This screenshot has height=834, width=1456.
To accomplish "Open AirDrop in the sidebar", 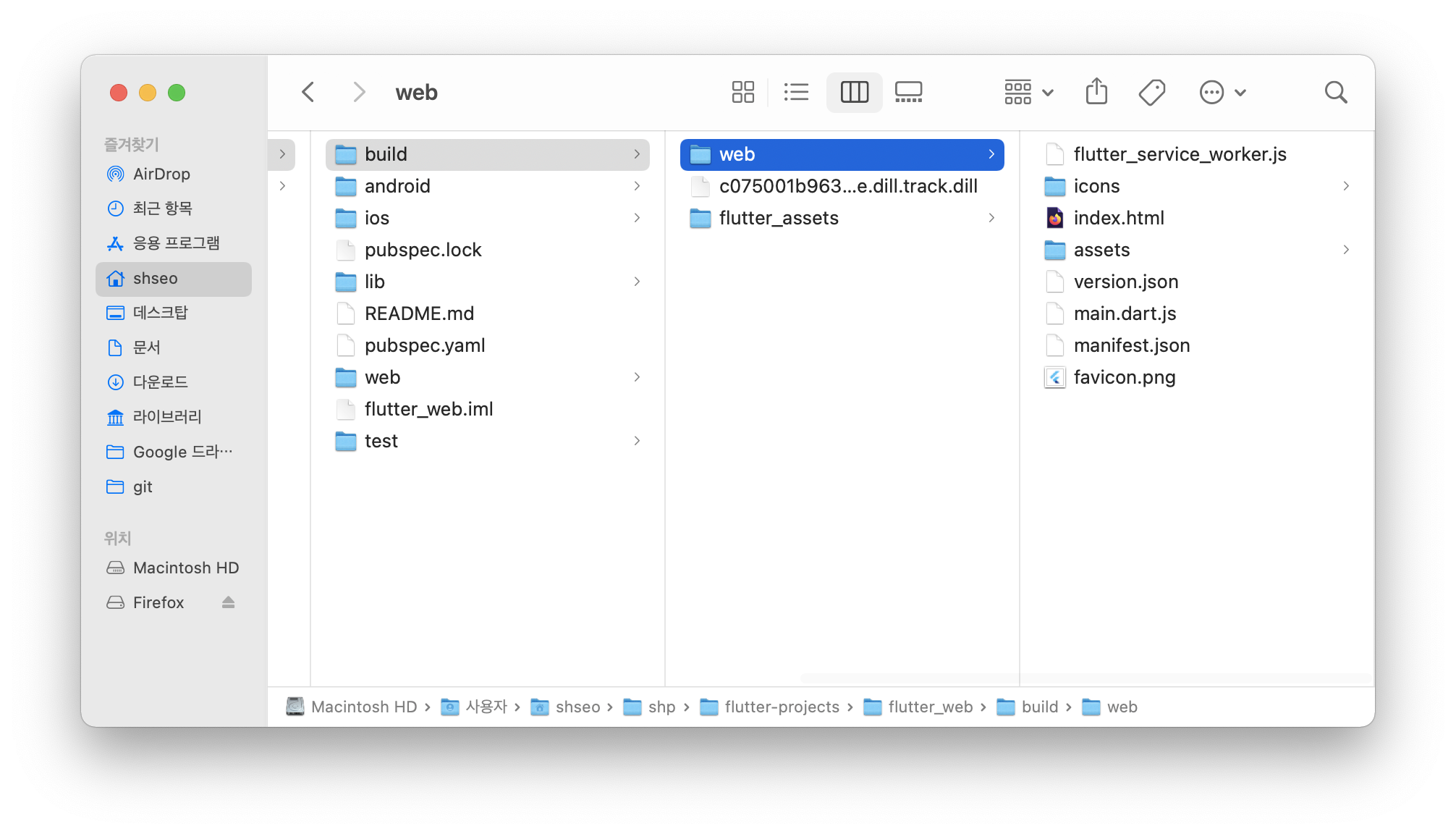I will [161, 174].
